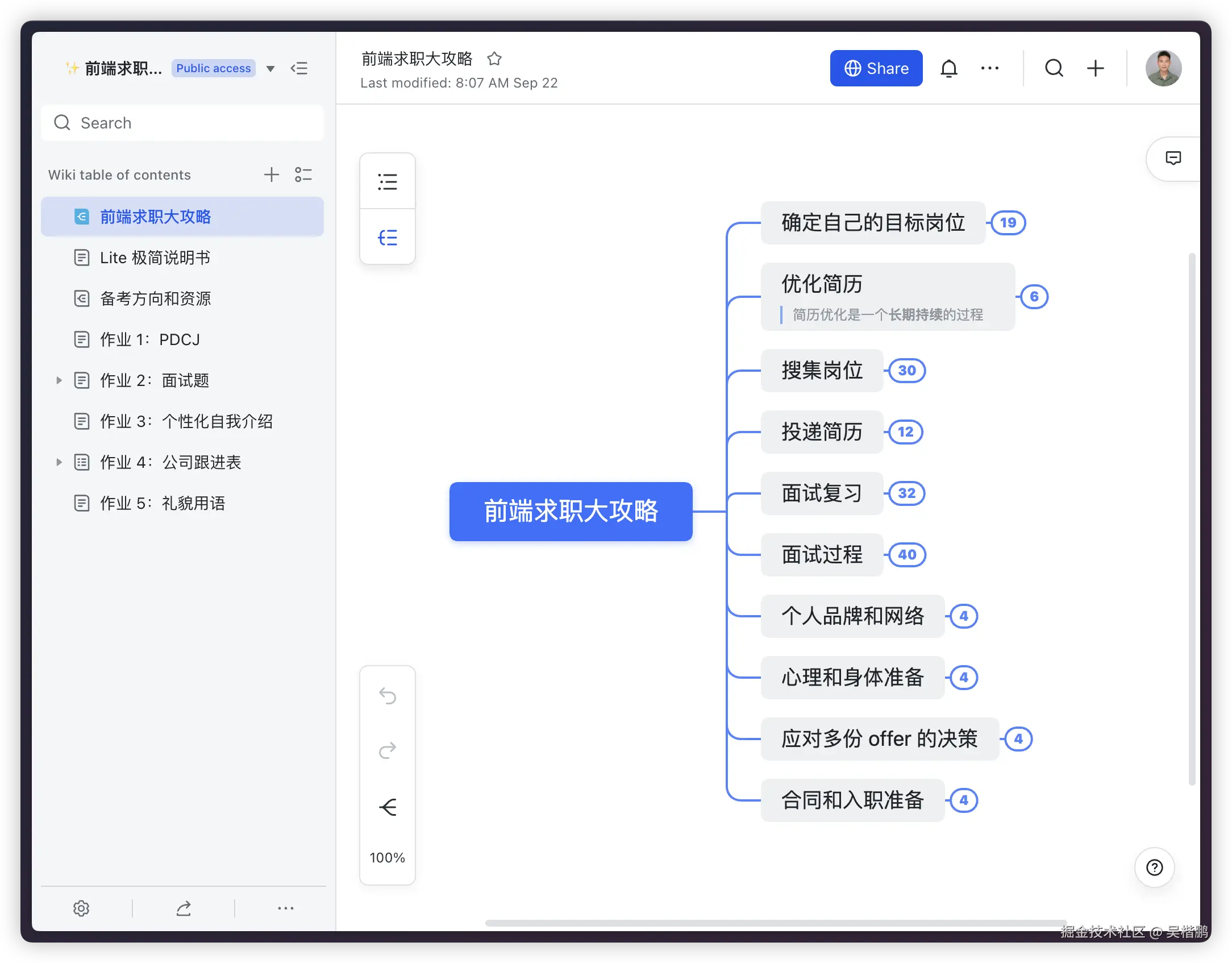The image size is (1232, 963).
Task: Open Lite 极简说明书 page
Action: (x=155, y=258)
